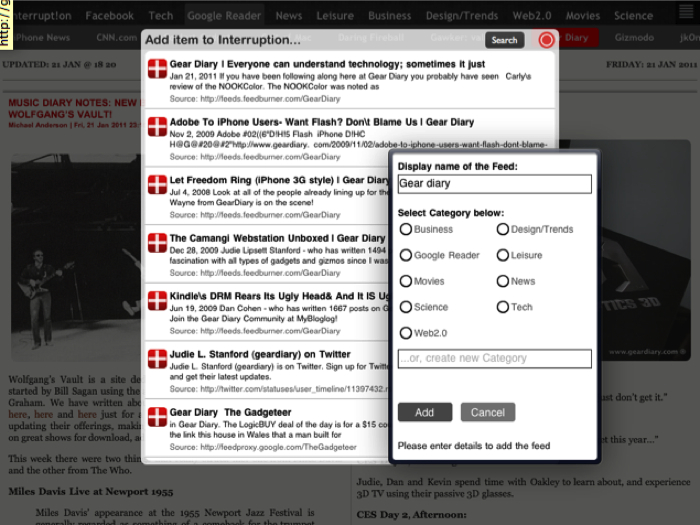Open the menu lines icon at top right

pyautogui.click(x=686, y=11)
